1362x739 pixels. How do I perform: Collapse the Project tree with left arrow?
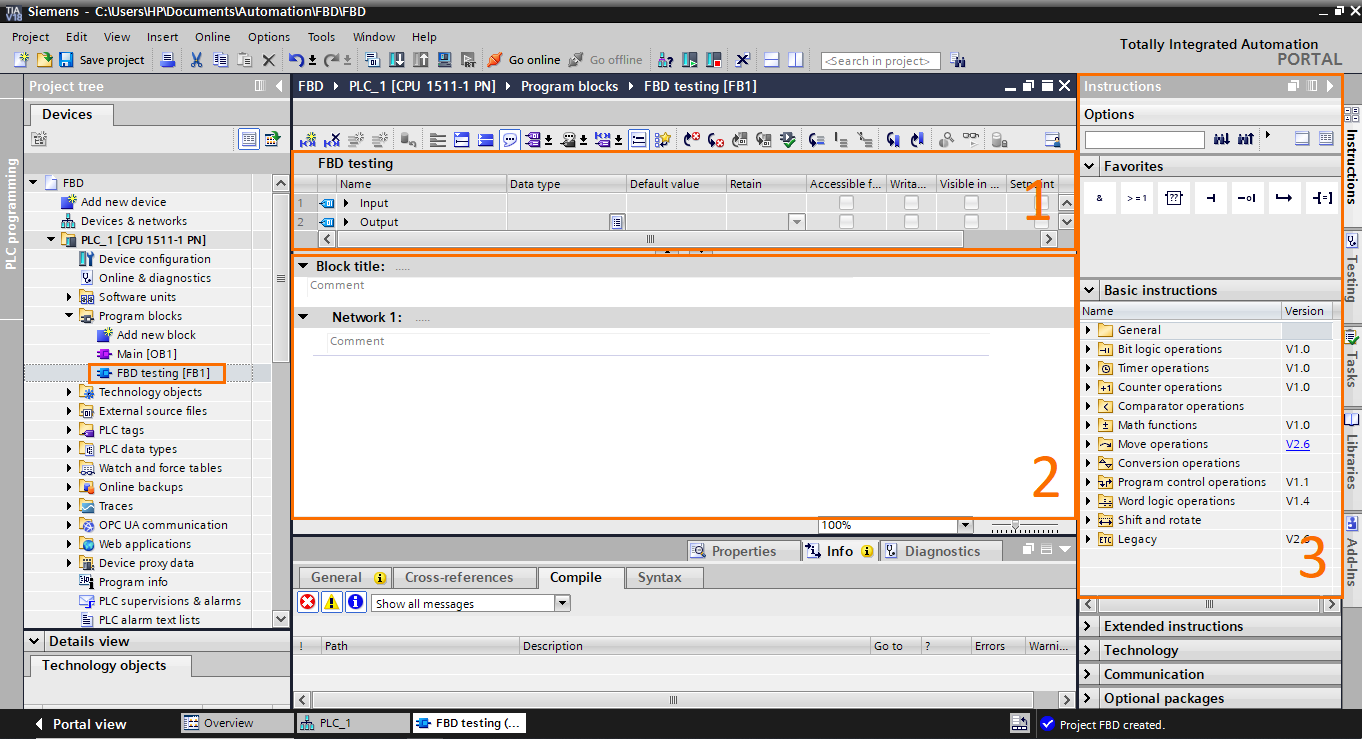point(279,86)
